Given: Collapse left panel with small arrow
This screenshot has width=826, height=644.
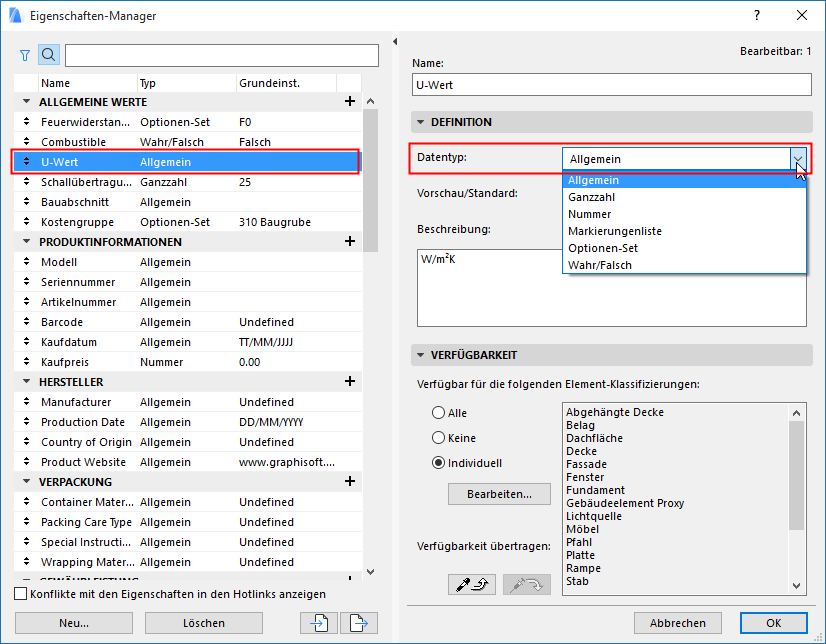Looking at the screenshot, I should pyautogui.click(x=395, y=42).
